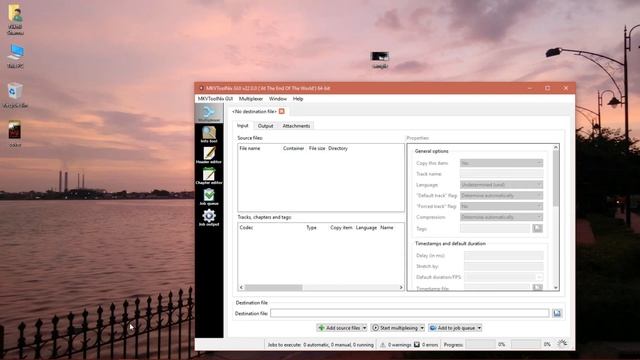
Task: Click the Copy item column header
Action: coord(341,227)
